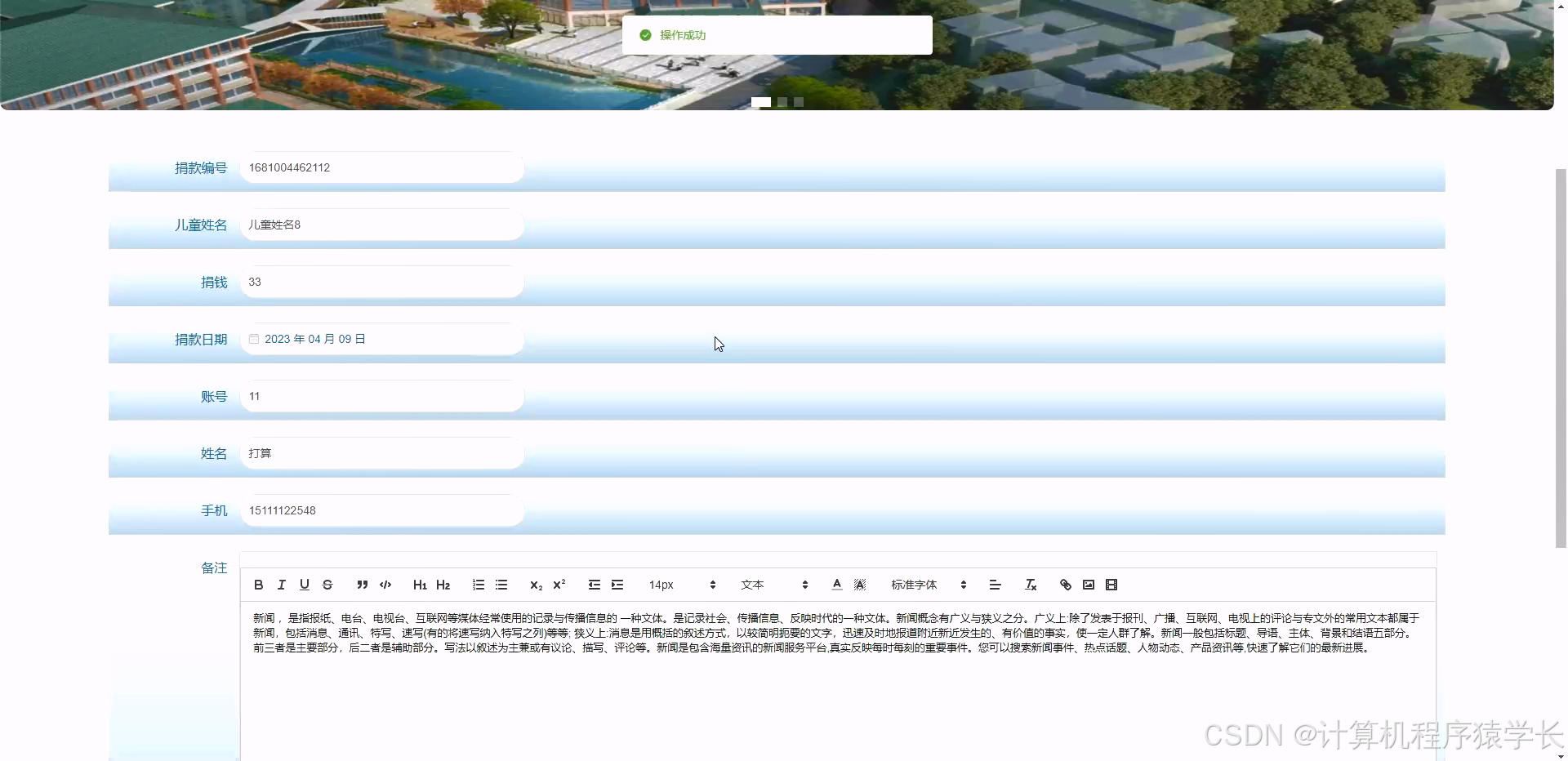
Task: Click the 姓名 input field
Action: point(382,453)
